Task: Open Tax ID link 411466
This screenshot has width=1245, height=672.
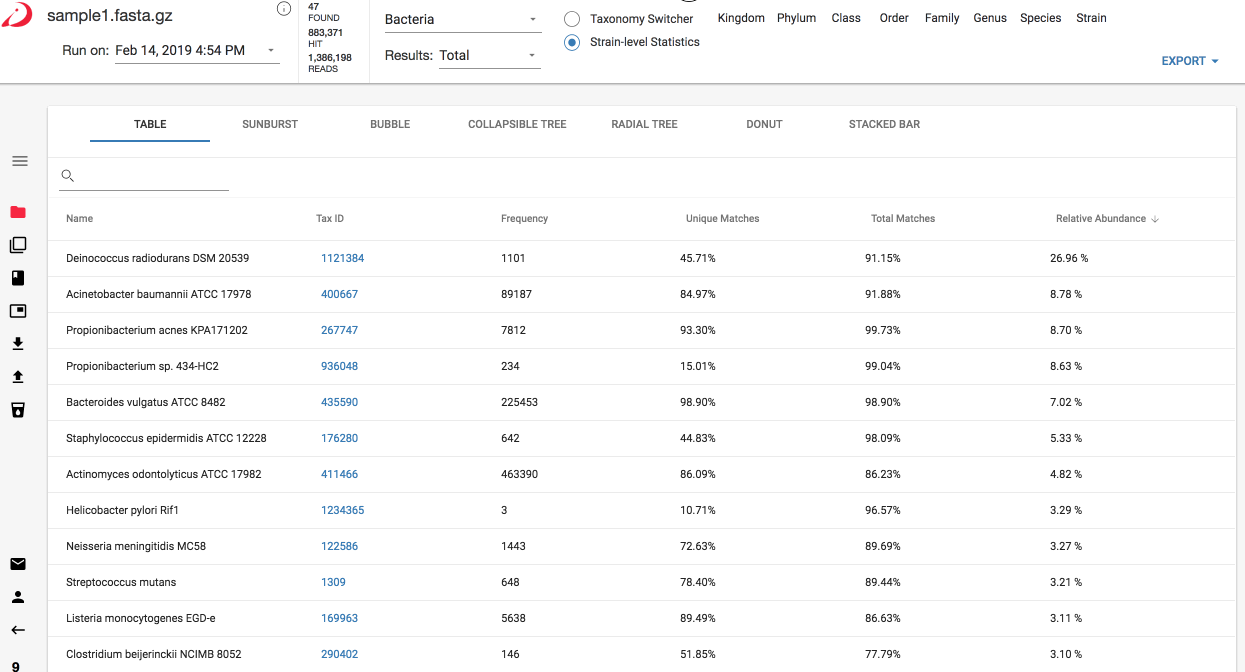Action: click(339, 474)
